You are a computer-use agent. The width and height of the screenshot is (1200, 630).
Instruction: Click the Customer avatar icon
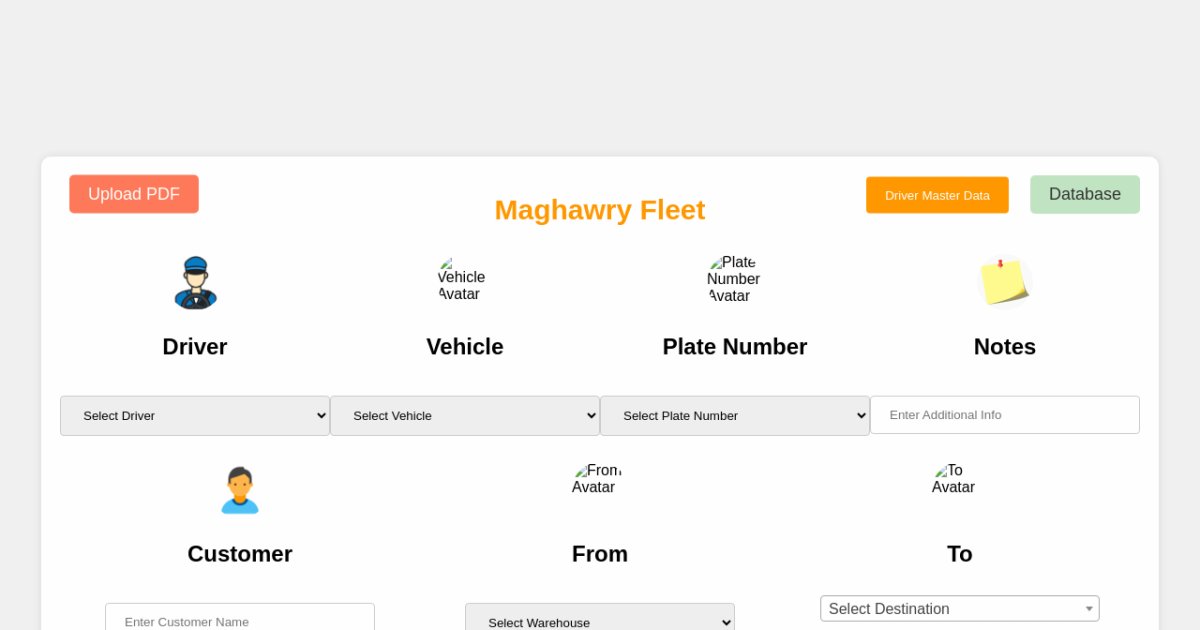point(240,489)
